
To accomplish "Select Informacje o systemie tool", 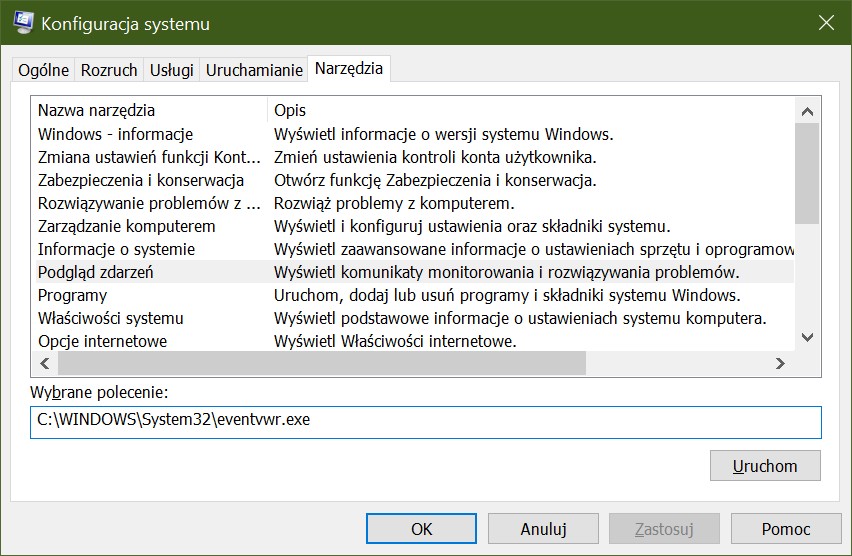I will 413,249.
